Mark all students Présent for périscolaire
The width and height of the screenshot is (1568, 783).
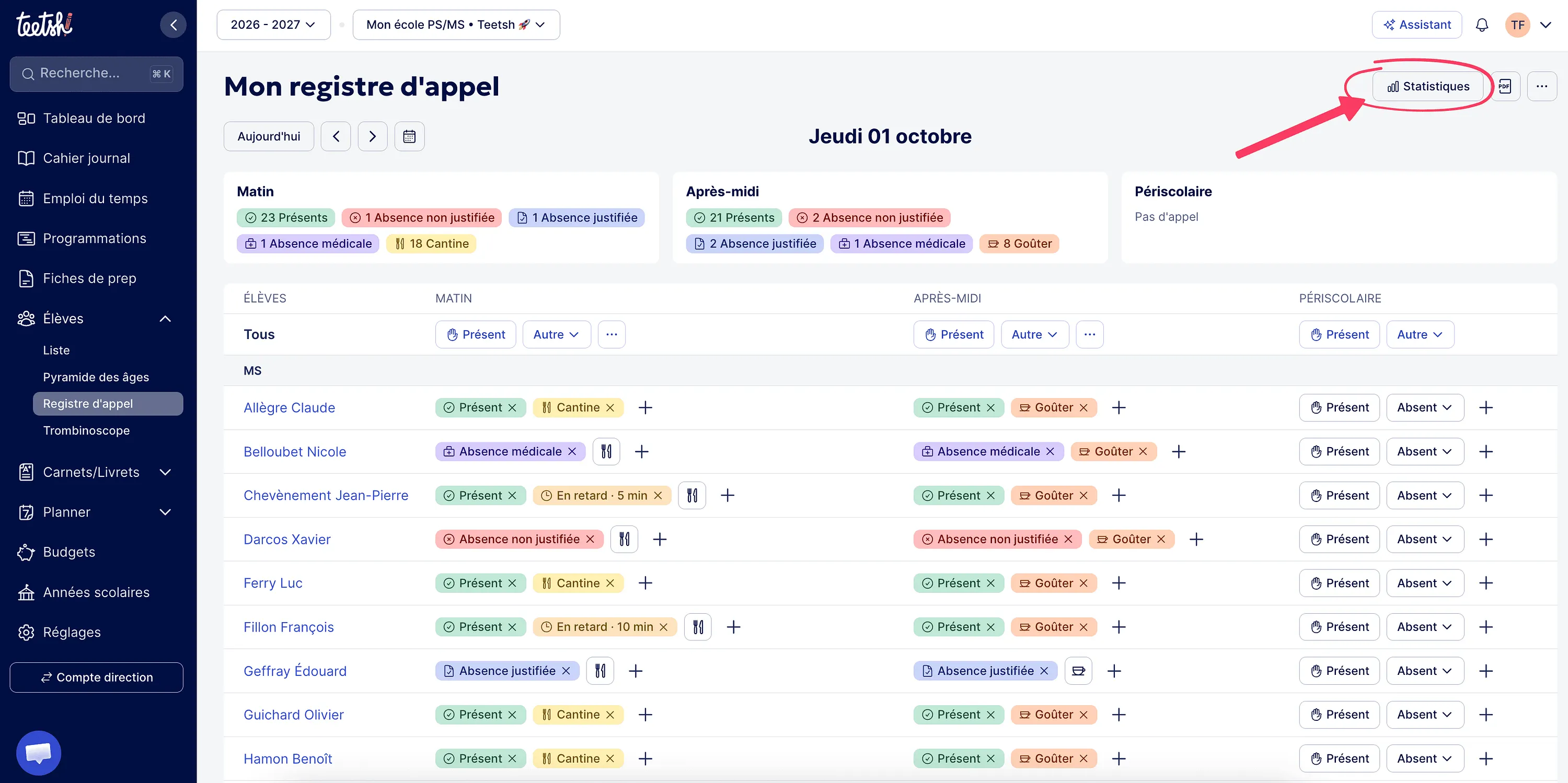(x=1339, y=335)
